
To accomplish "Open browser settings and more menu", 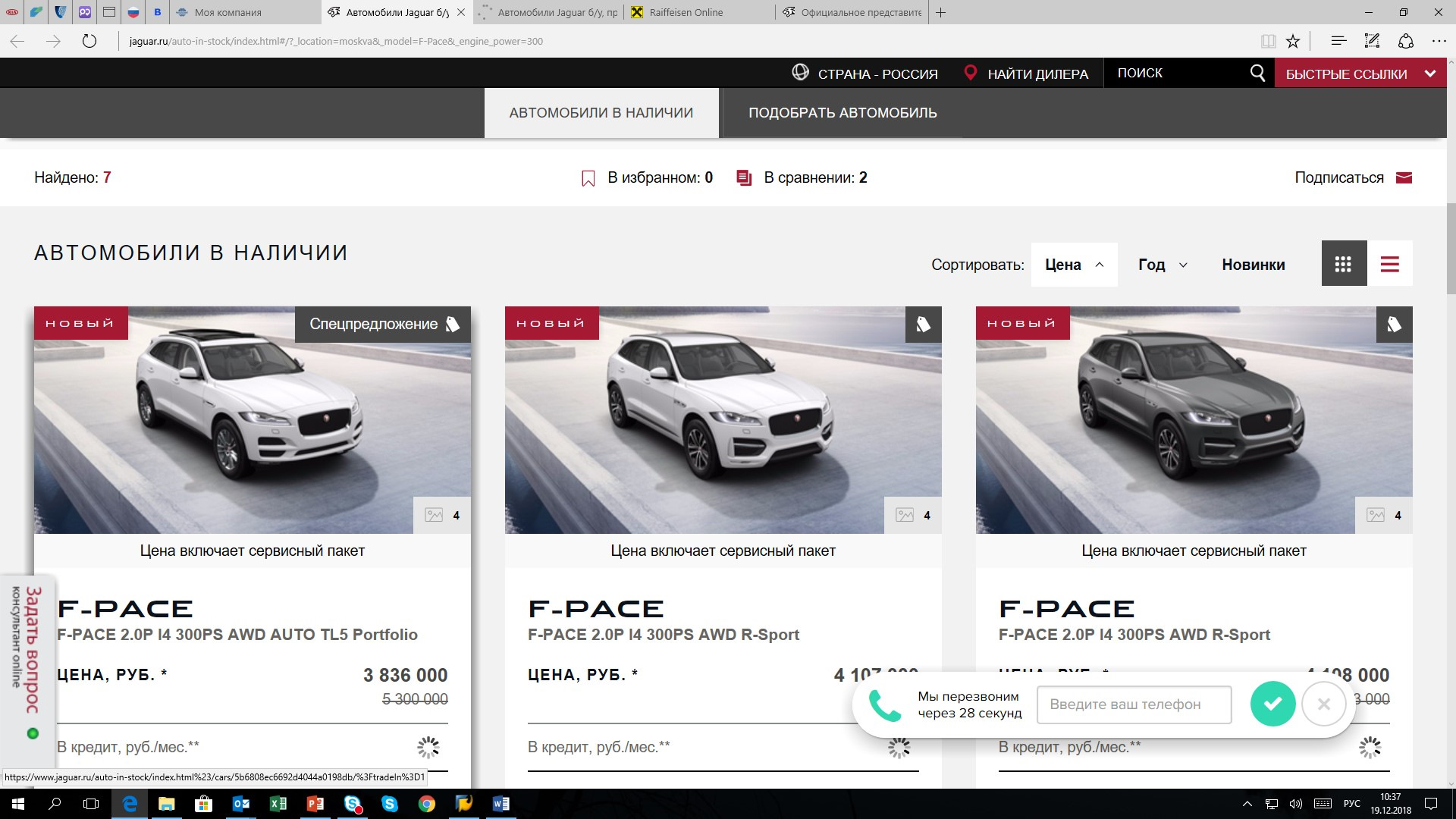I will (x=1439, y=41).
